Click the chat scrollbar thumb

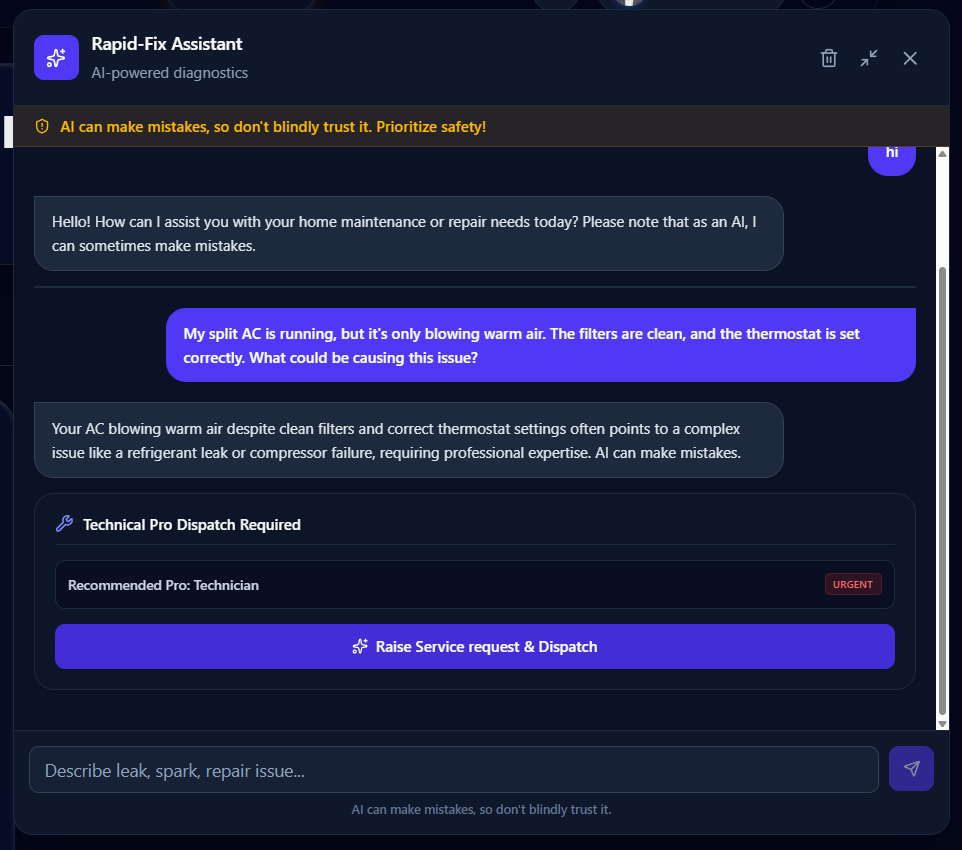pyautogui.click(x=942, y=490)
